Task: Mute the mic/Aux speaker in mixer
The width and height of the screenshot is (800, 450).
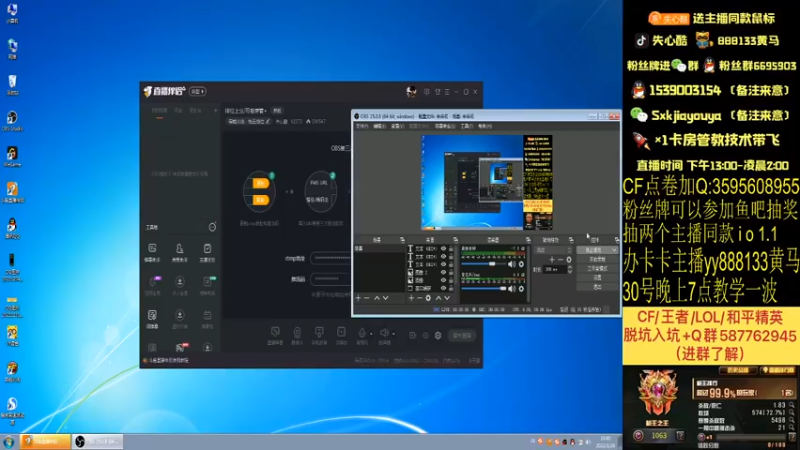Action: pyautogui.click(x=512, y=289)
